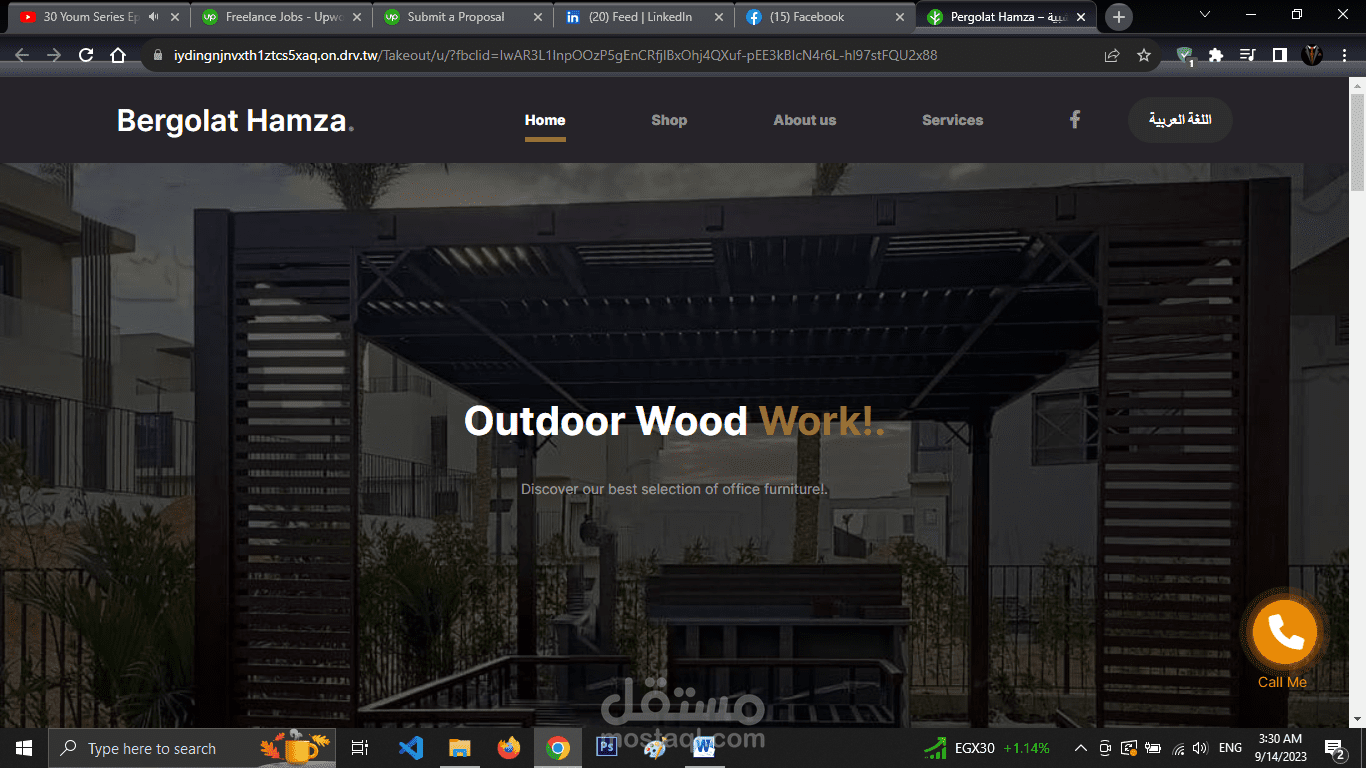Switch to the LinkedIn Feed tab

pyautogui.click(x=645, y=17)
